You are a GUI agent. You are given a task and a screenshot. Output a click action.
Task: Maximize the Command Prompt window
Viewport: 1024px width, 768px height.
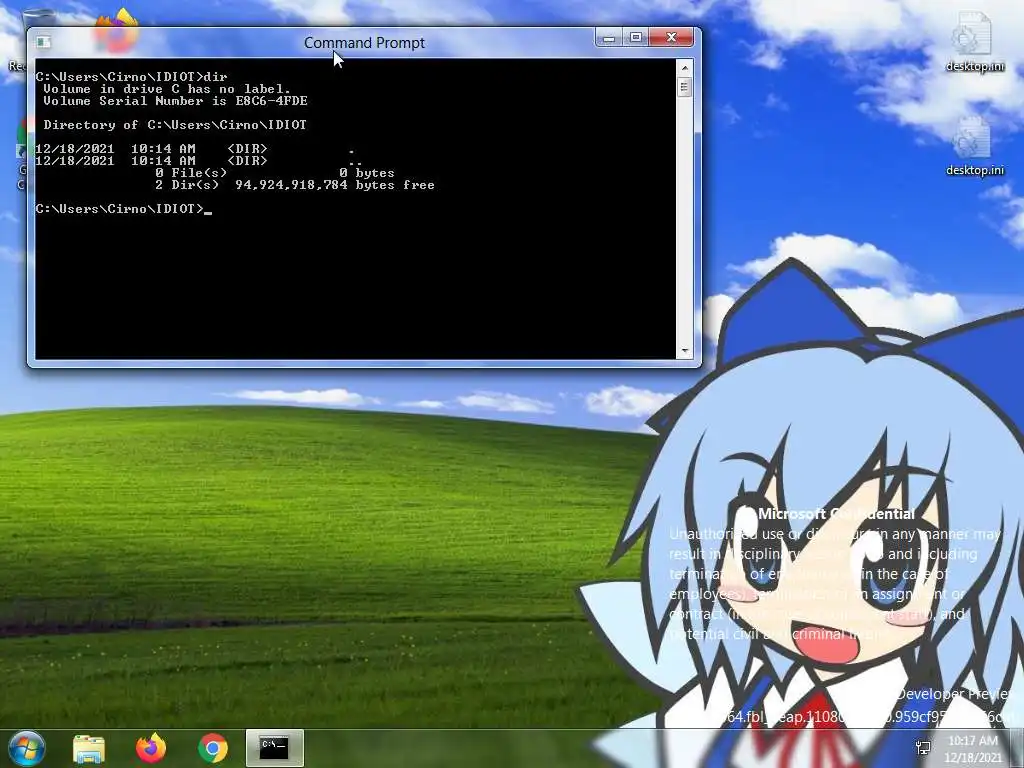635,38
